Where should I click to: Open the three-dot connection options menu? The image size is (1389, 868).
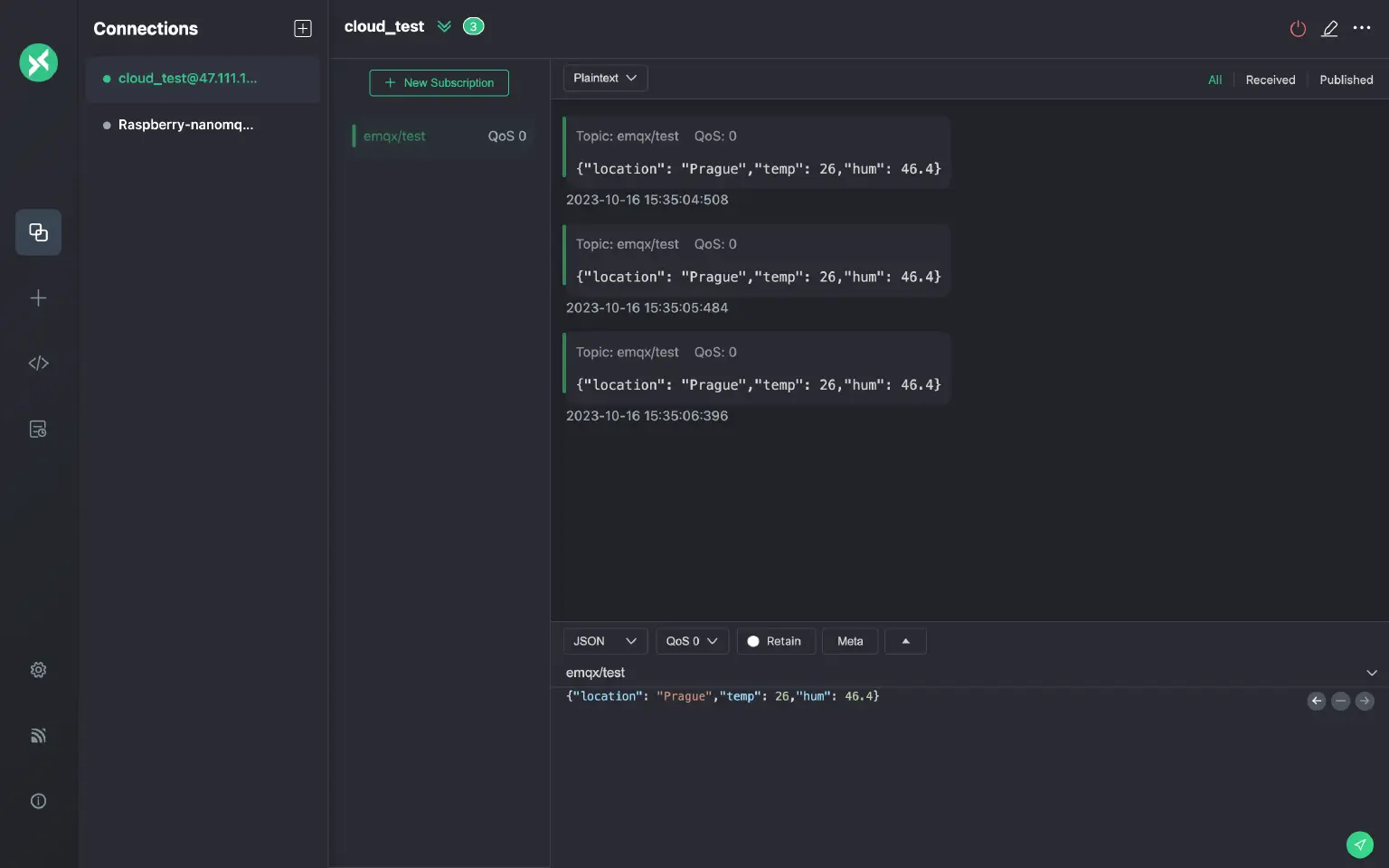click(x=1362, y=28)
